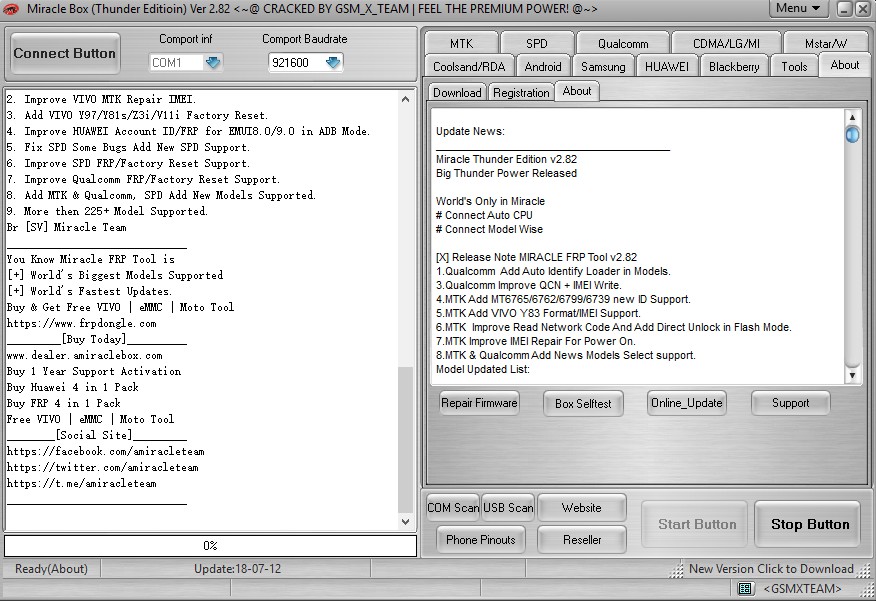Open the Qualcomm tab

click(623, 44)
